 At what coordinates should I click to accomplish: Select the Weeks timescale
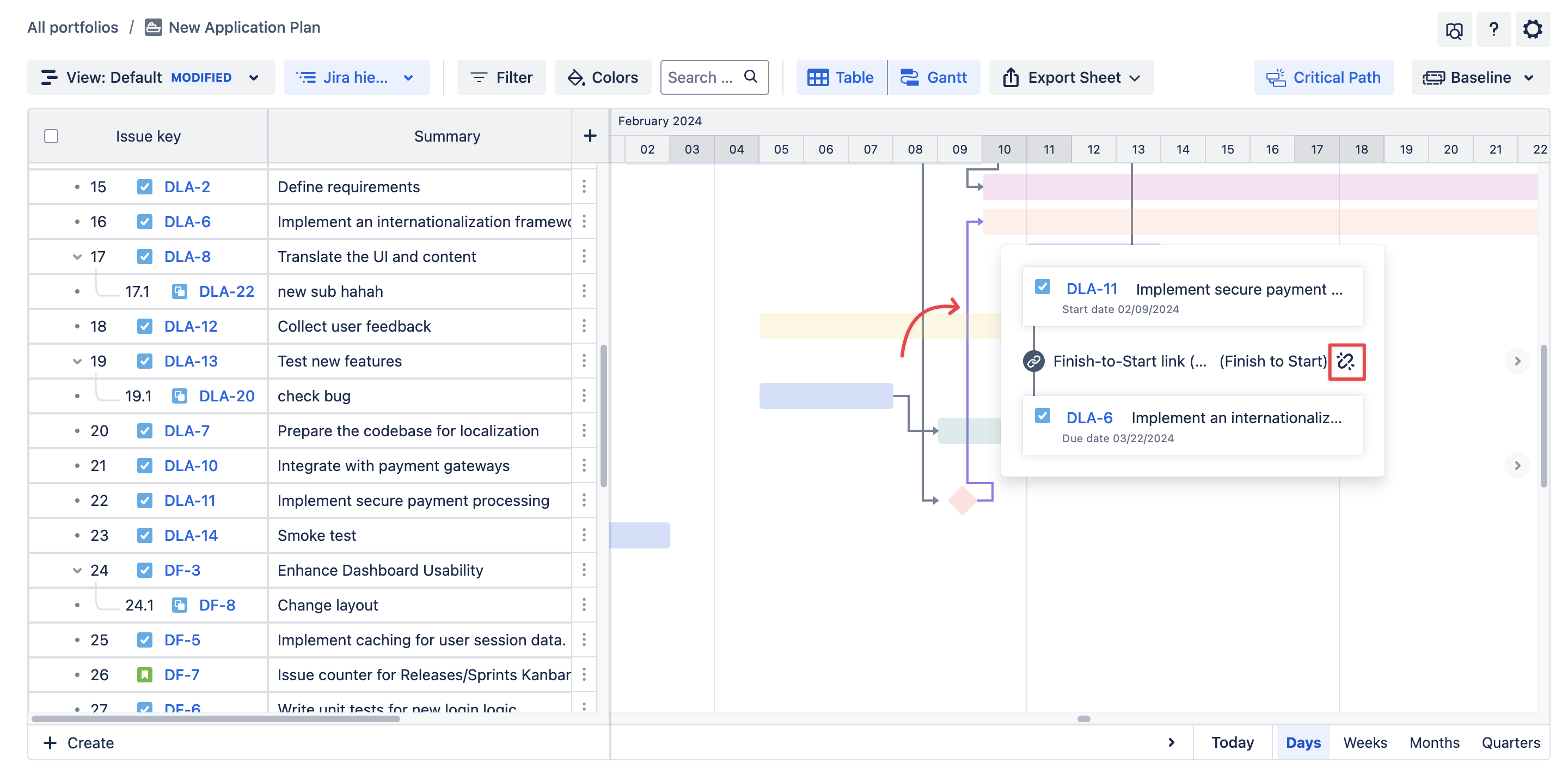pos(1365,742)
